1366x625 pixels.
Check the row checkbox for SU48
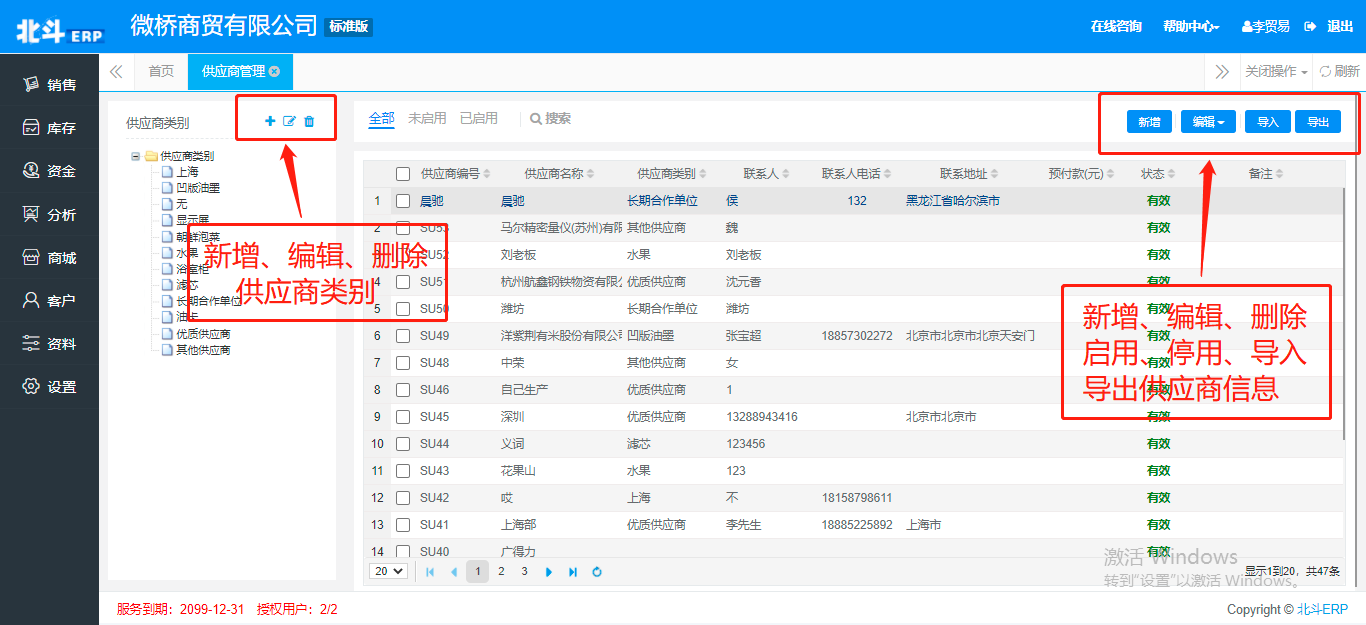pos(403,363)
